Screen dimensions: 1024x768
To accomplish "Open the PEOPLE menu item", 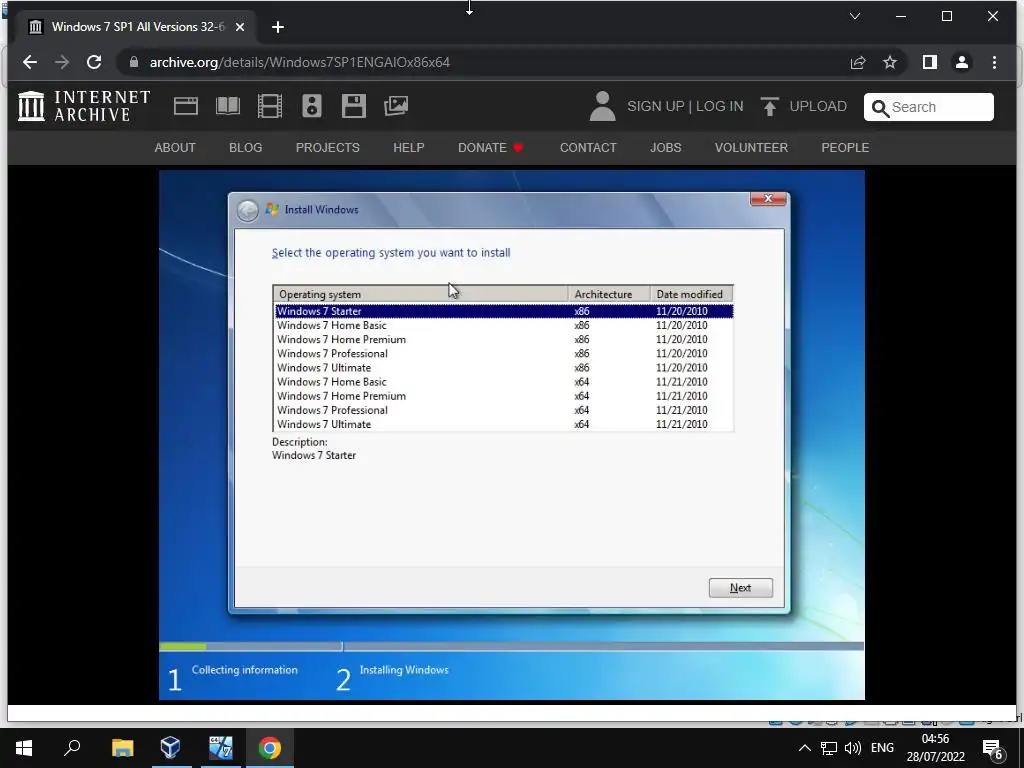I will [845, 148].
